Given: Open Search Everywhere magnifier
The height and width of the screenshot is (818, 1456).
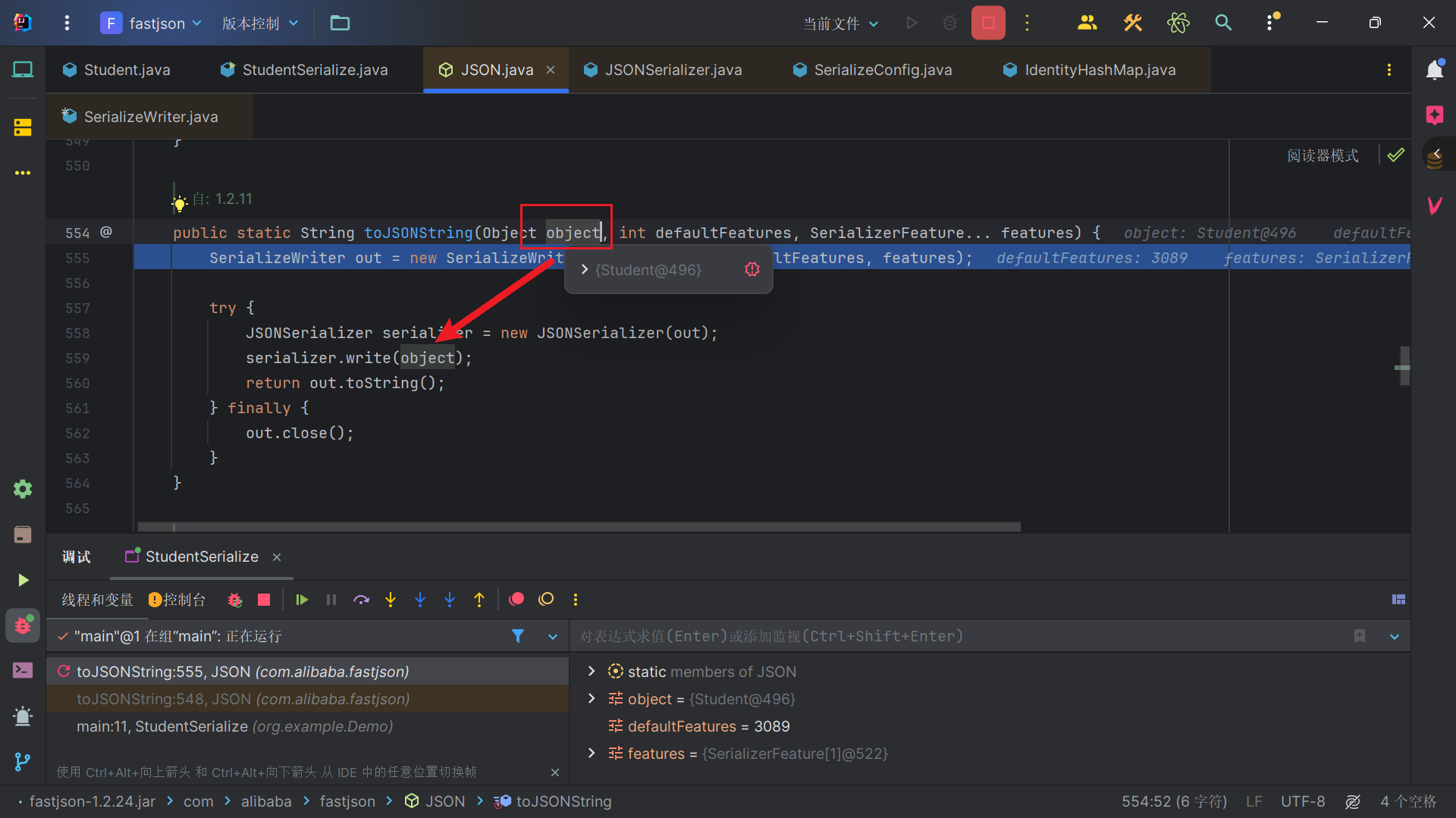Looking at the screenshot, I should coord(1222,23).
